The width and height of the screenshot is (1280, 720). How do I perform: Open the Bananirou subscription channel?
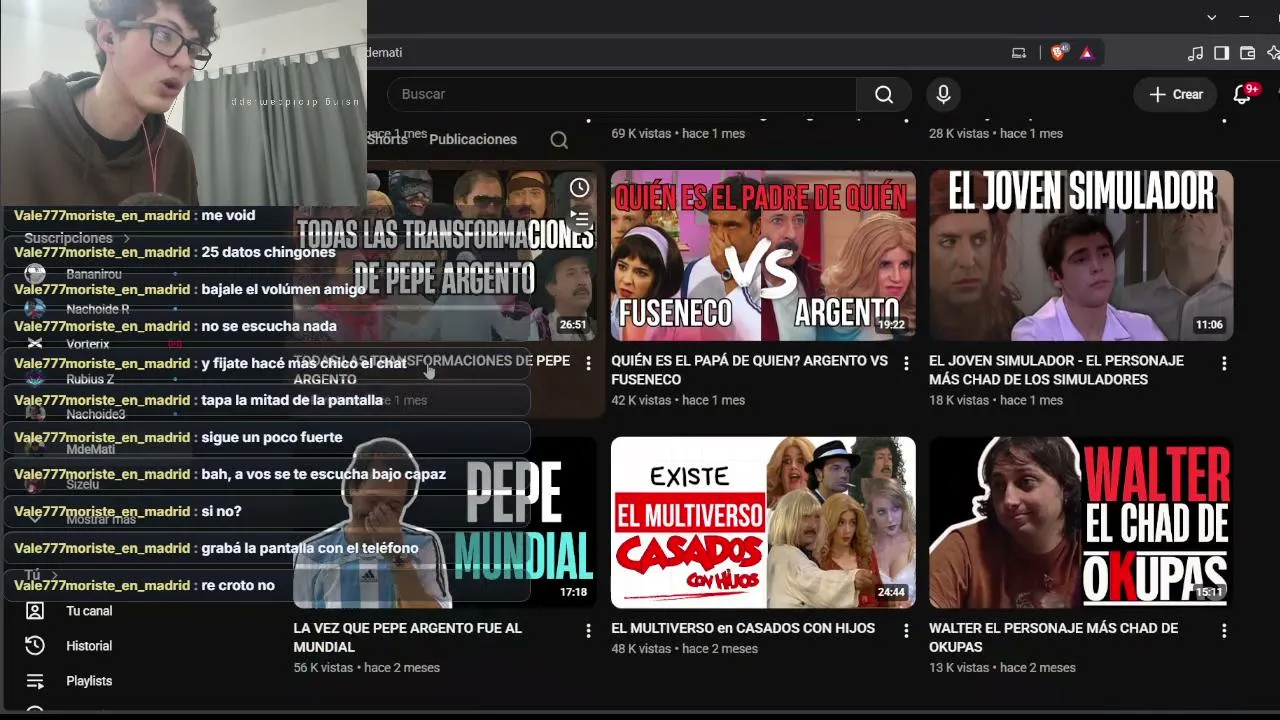tap(94, 274)
